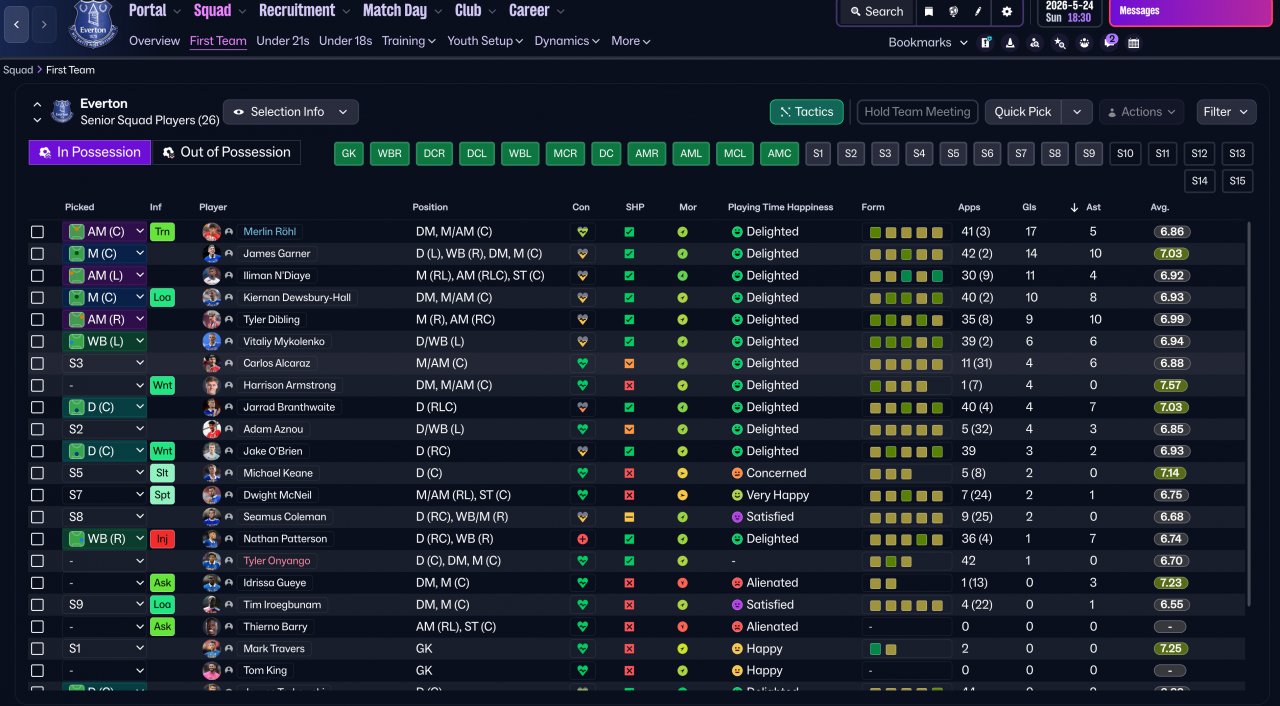Select the checkbox beside Carlos Alcaraz
Image resolution: width=1280 pixels, height=706 pixels.
click(x=37, y=364)
